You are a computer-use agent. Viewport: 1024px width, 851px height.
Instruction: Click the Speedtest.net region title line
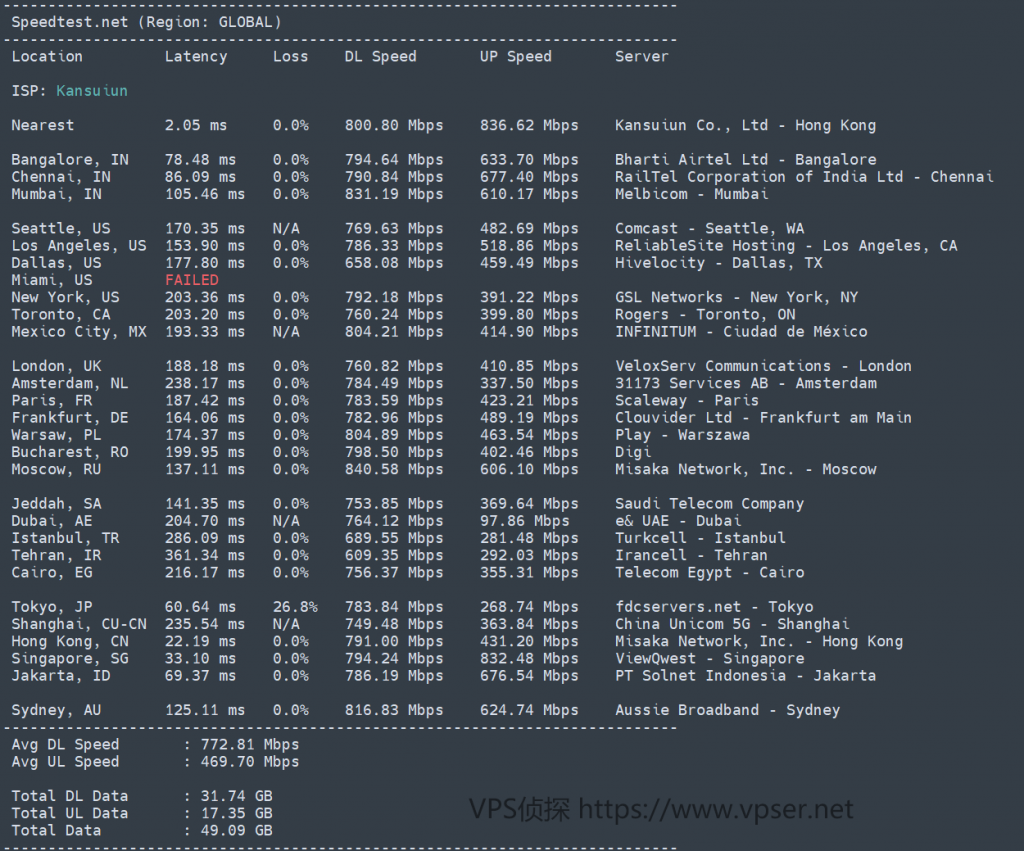pyautogui.click(x=146, y=21)
